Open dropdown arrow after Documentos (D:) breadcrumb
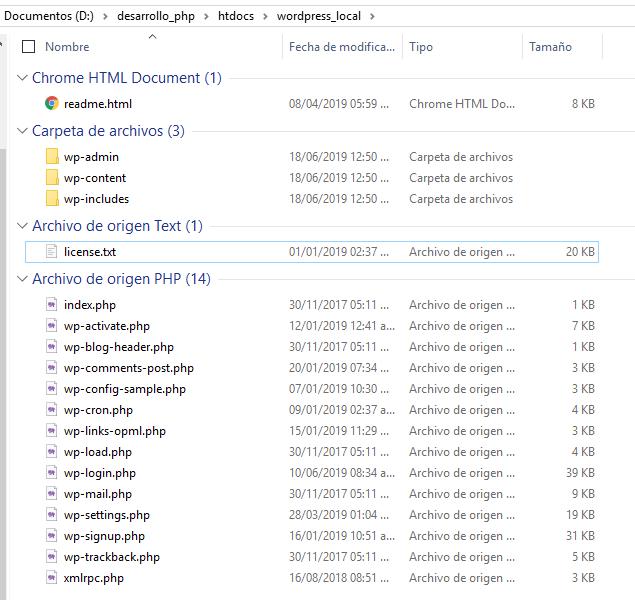 105,16
